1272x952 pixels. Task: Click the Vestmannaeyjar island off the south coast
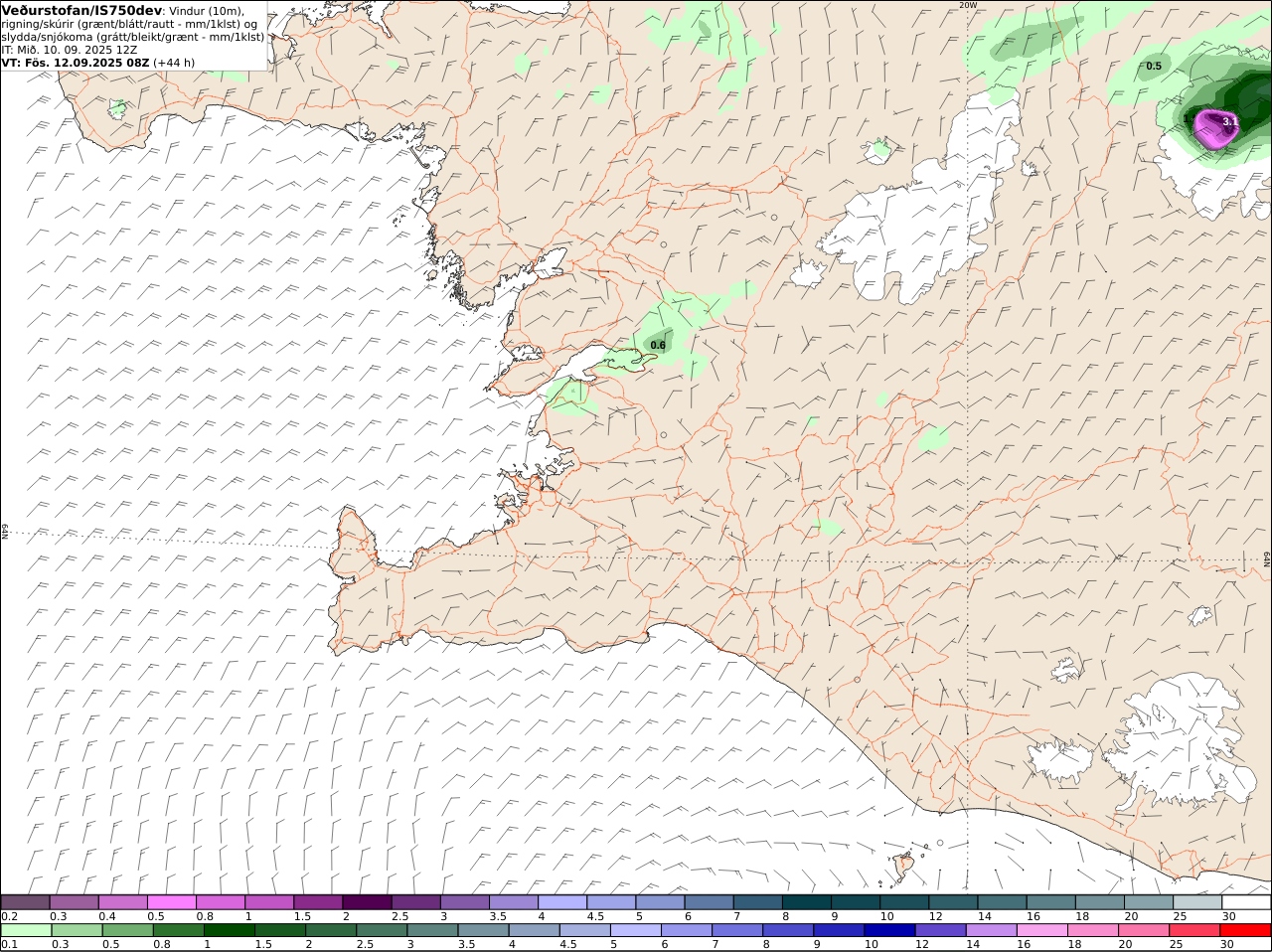tap(904, 868)
